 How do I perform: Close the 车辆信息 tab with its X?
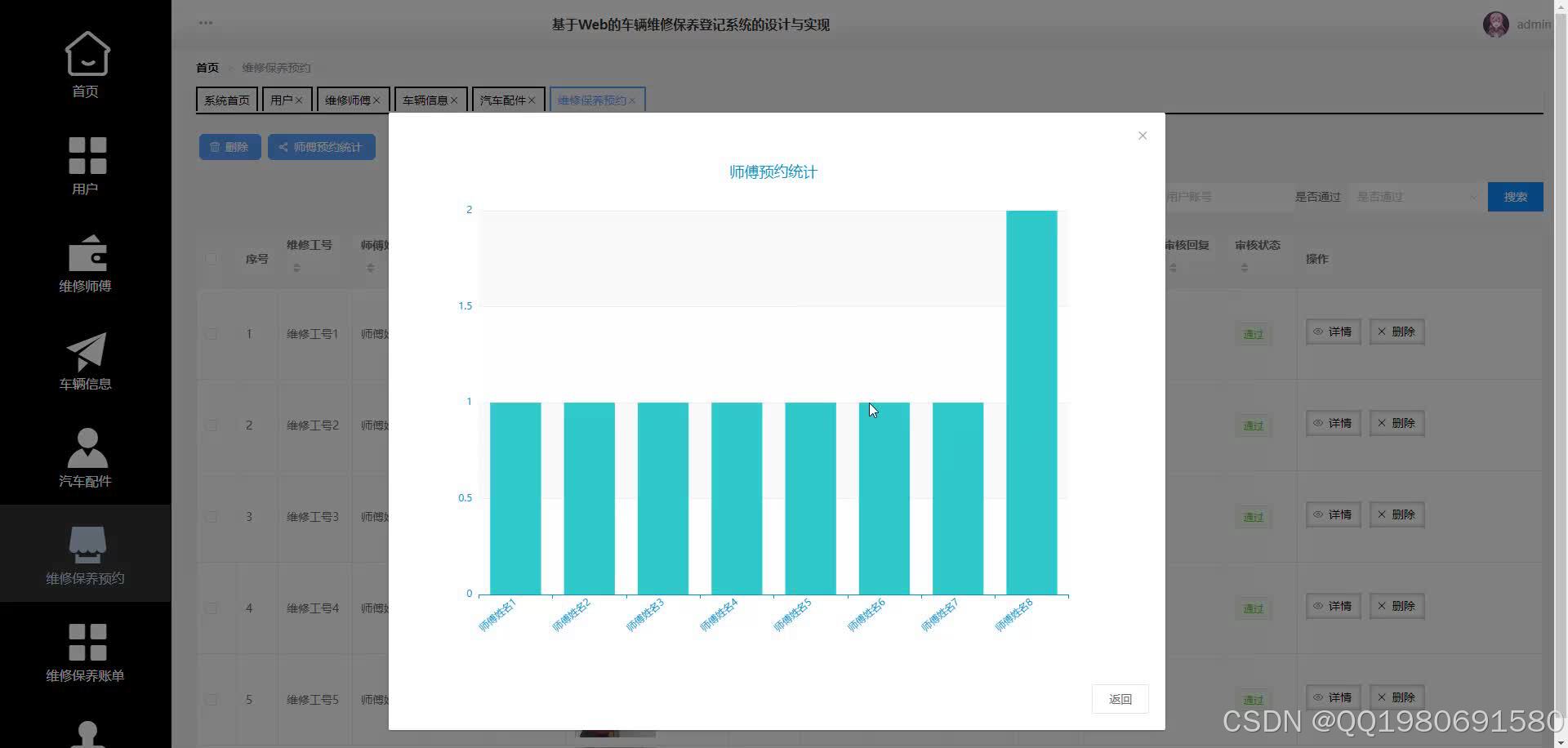click(454, 100)
